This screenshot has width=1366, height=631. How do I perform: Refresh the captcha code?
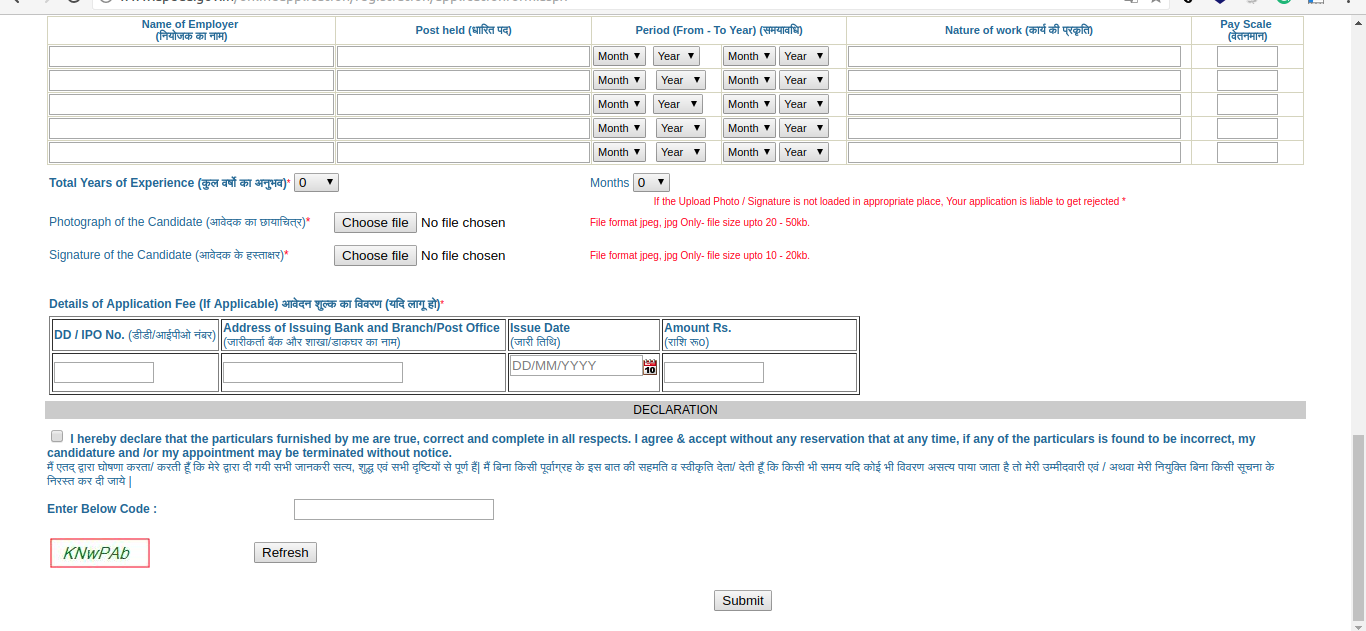285,553
